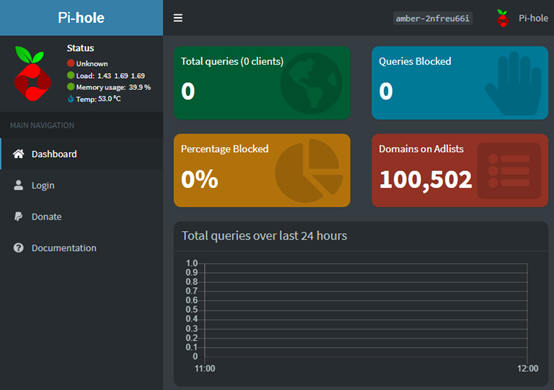Click the Domains on Adlists 100,502 card
554x390 pixels.
click(460, 170)
